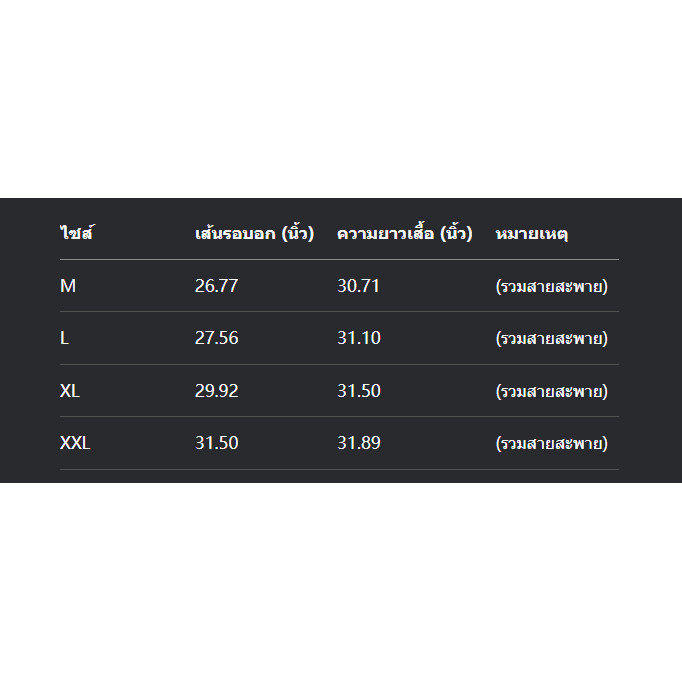Image resolution: width=682 pixels, height=682 pixels.
Task: Select the chest value 27.56
Action: coord(216,338)
